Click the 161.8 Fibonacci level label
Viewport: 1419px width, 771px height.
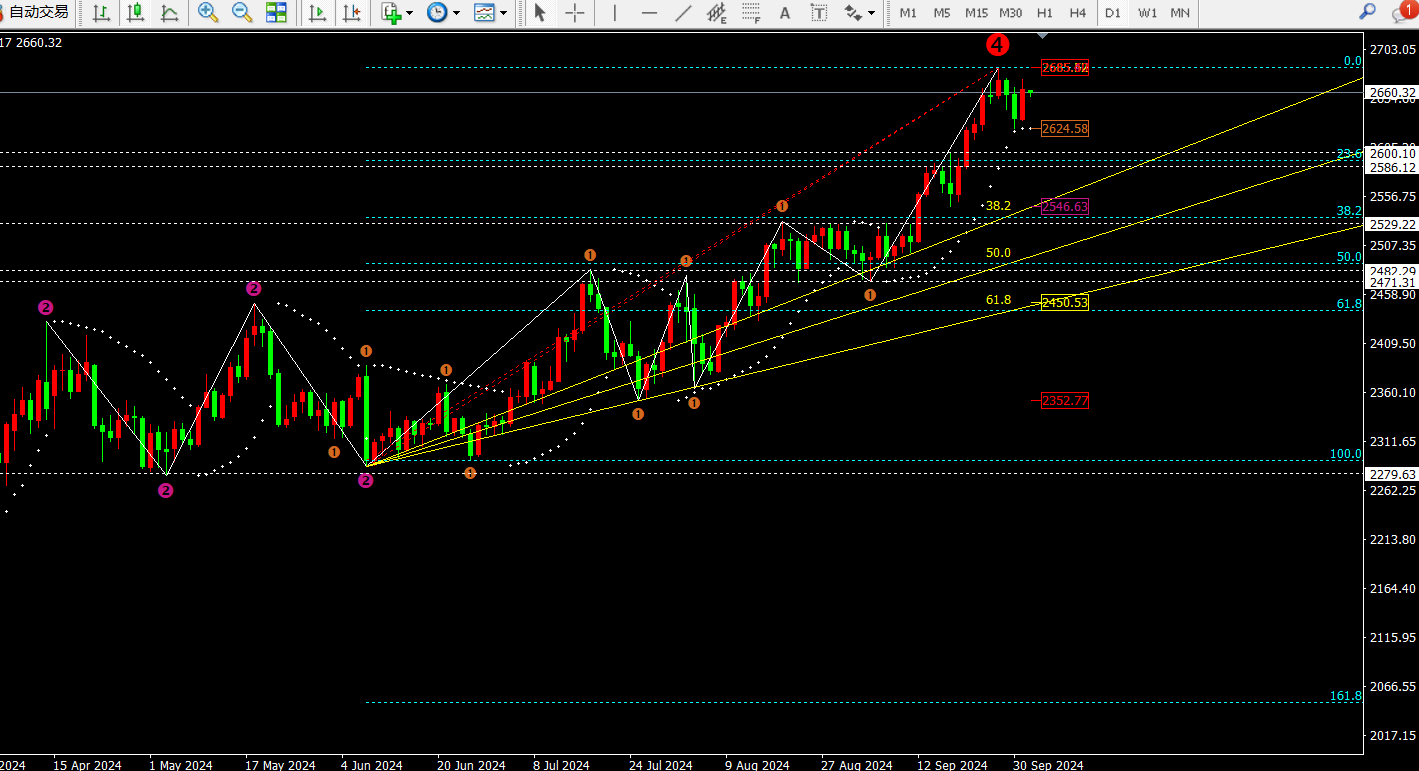1346,695
